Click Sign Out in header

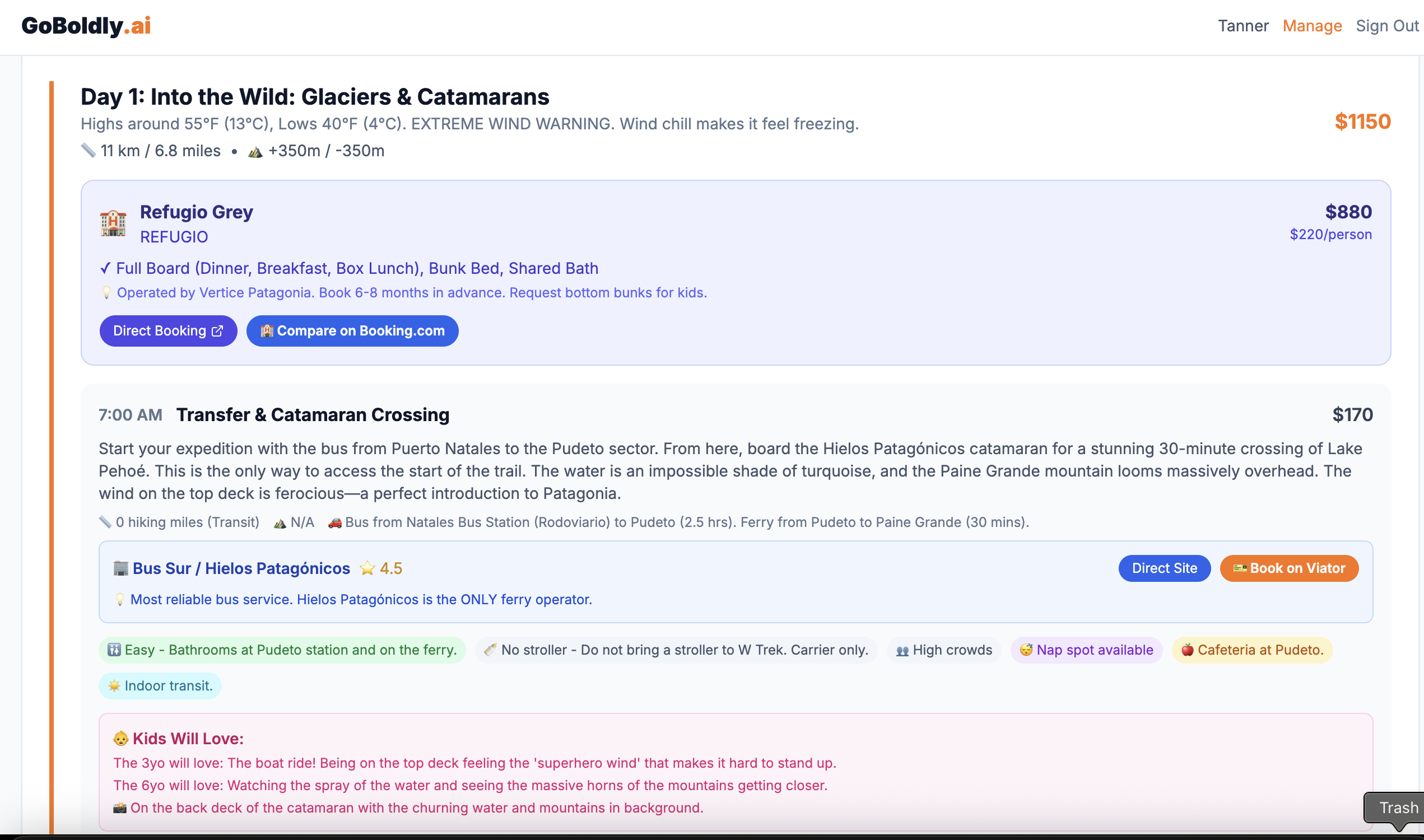point(1386,26)
